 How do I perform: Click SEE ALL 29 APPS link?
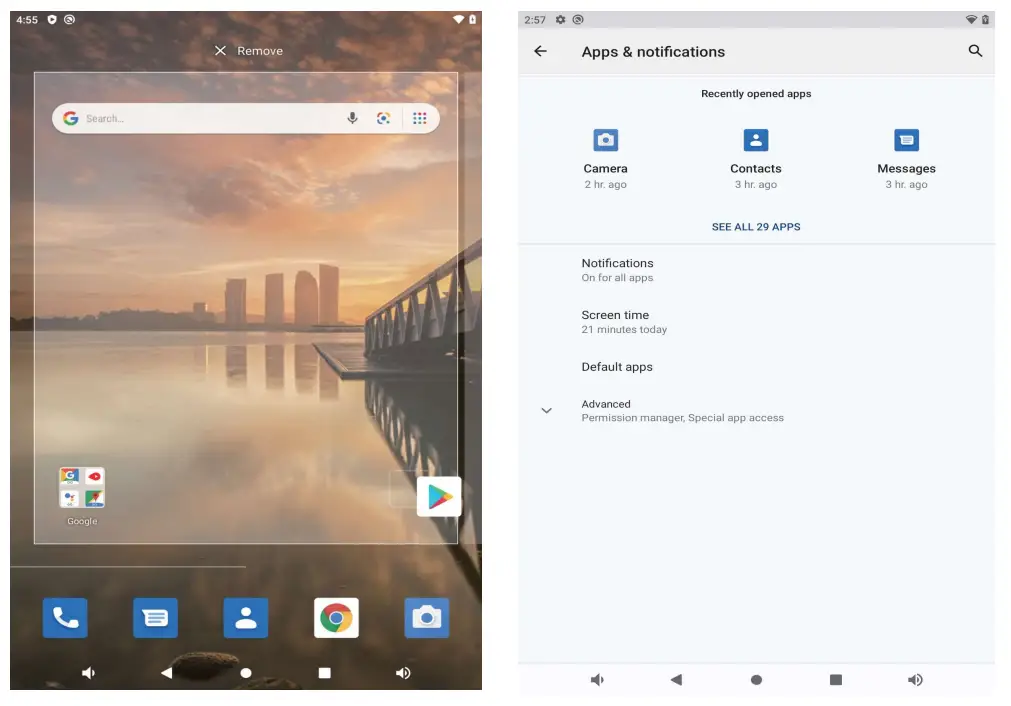(756, 227)
